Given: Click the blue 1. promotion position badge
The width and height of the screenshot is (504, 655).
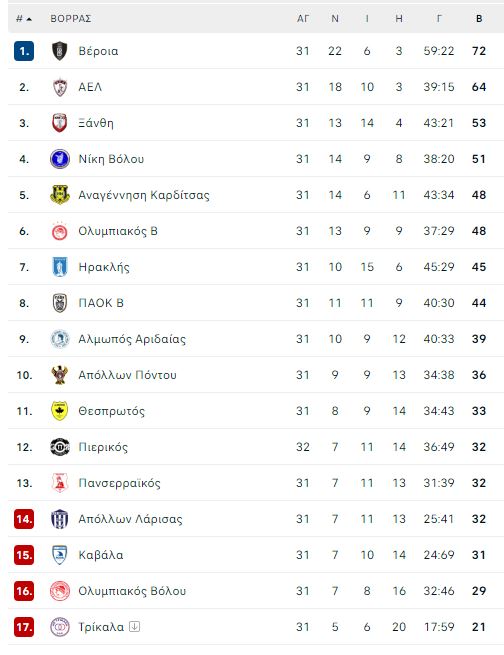Looking at the screenshot, I should (x=24, y=51).
